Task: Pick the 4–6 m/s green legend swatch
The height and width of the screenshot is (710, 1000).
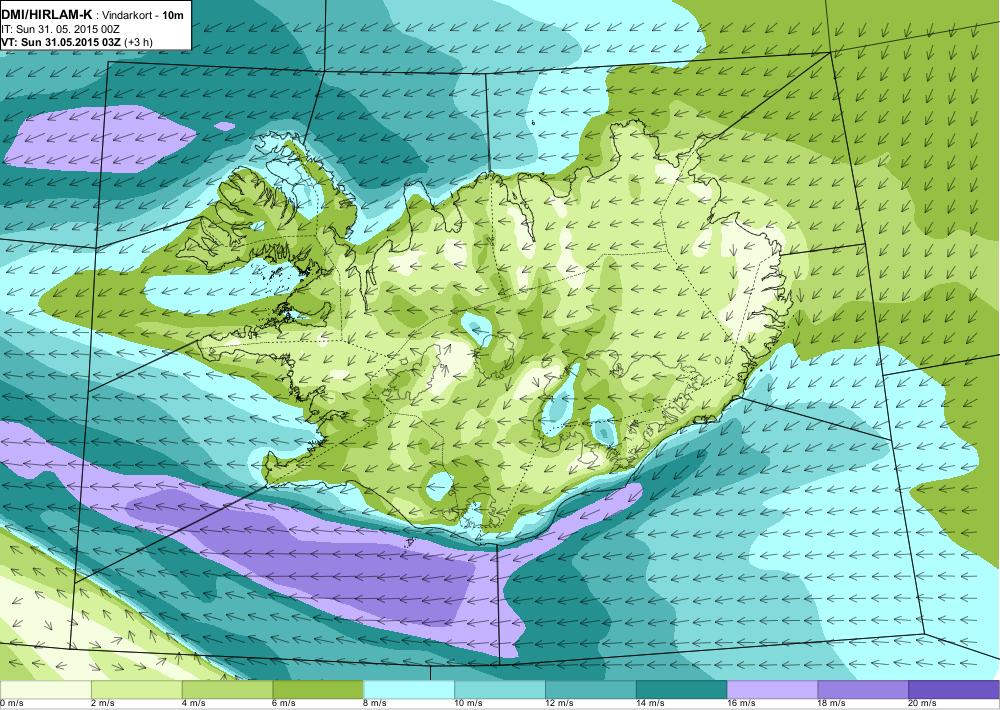Action: click(x=227, y=689)
